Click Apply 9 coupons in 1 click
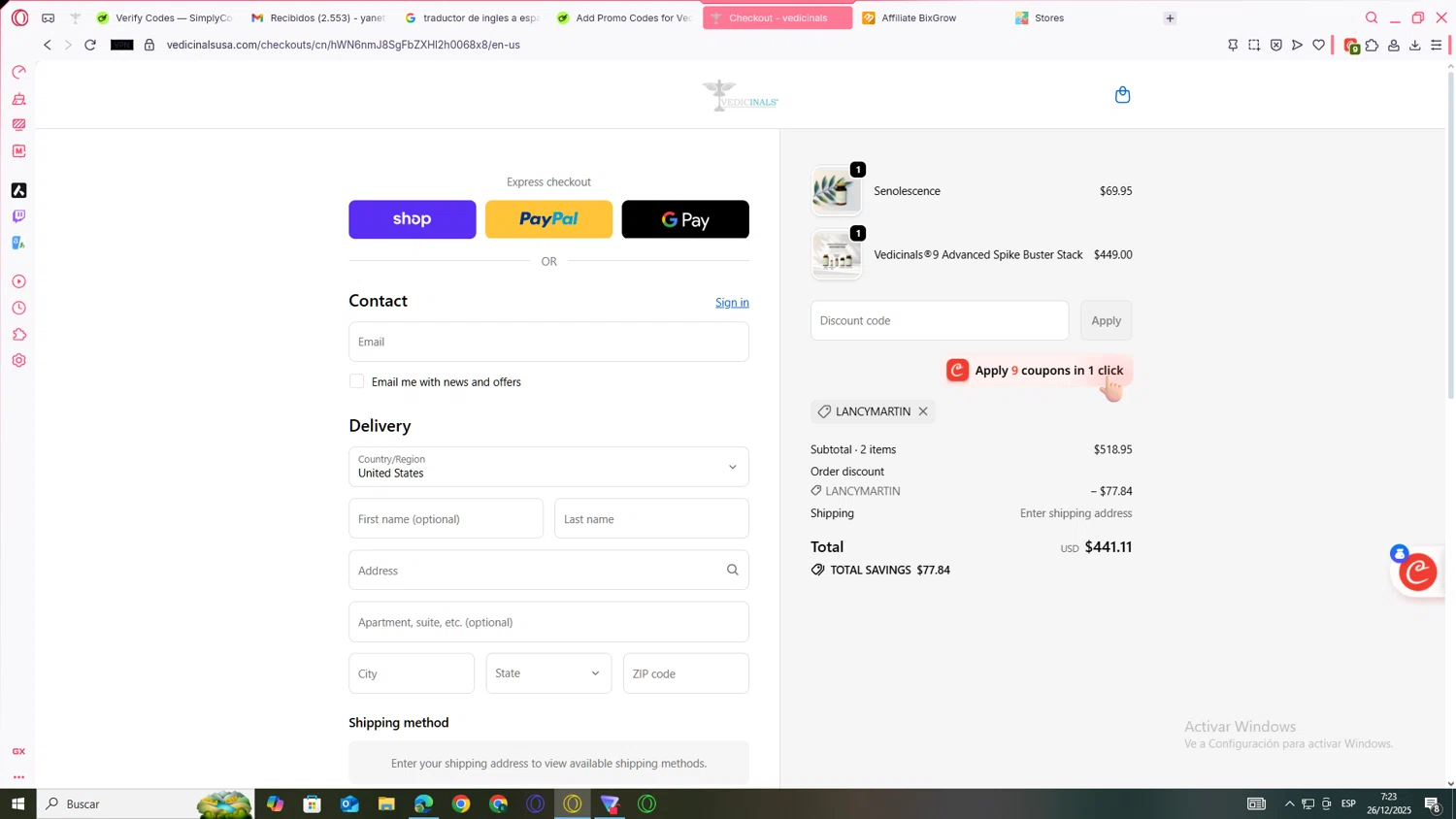This screenshot has height=819, width=1456. tap(1038, 370)
